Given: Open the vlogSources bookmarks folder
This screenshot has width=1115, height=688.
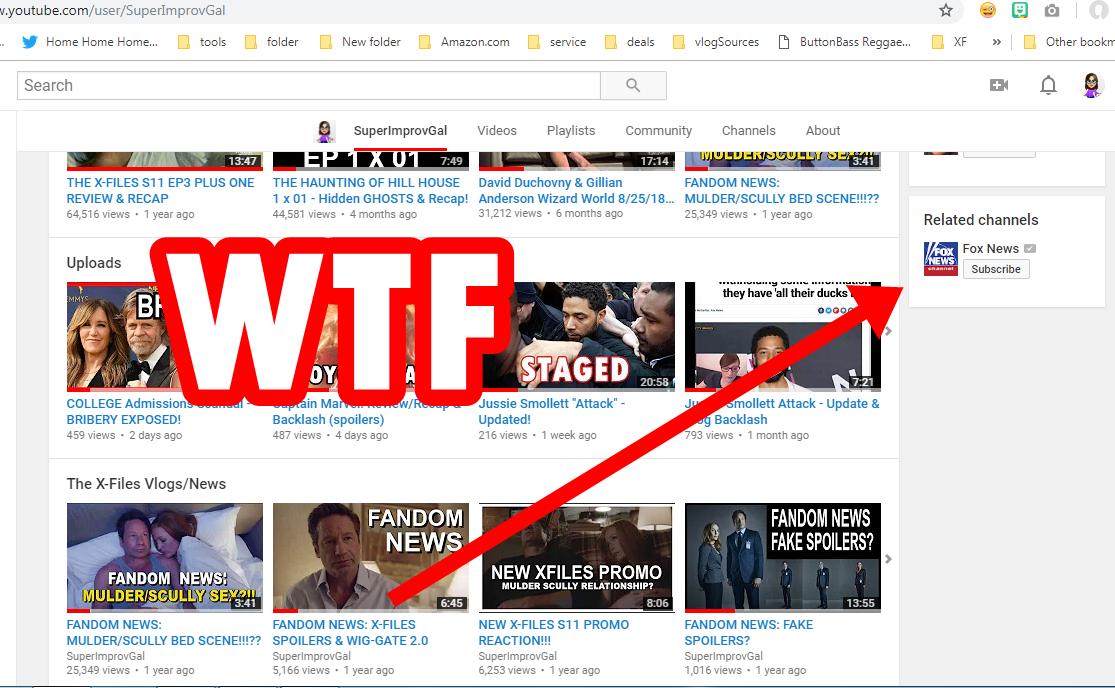Looking at the screenshot, I should point(716,42).
